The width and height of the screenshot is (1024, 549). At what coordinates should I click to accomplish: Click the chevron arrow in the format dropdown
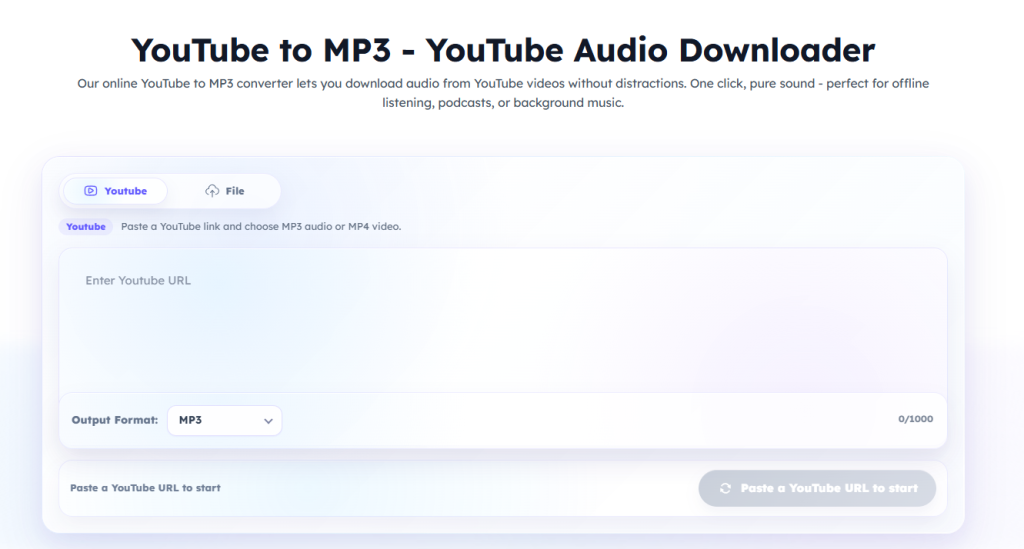(x=268, y=421)
